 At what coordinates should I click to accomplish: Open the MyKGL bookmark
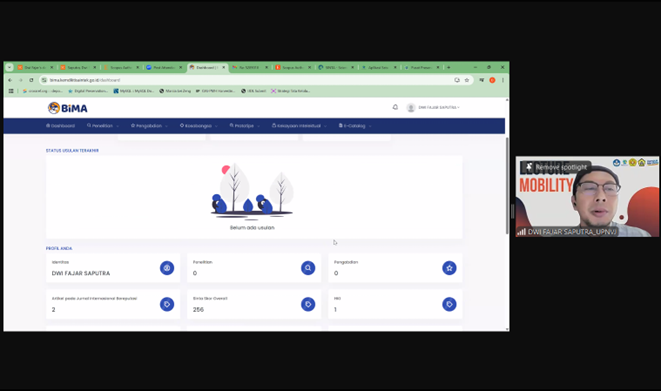tap(133, 91)
